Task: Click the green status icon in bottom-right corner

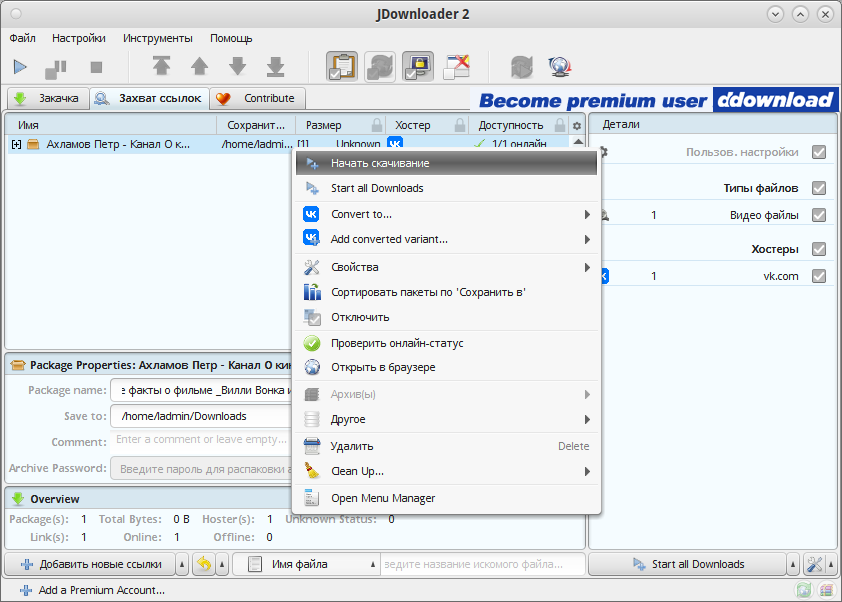Action: [x=804, y=590]
